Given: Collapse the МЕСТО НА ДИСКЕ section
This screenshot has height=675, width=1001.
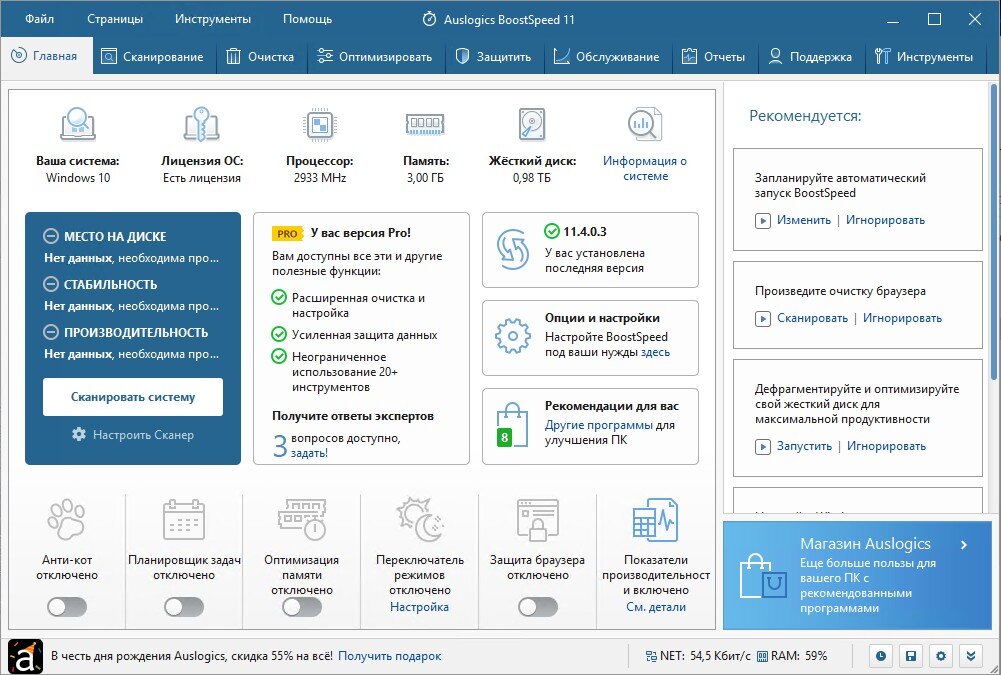Looking at the screenshot, I should [51, 236].
